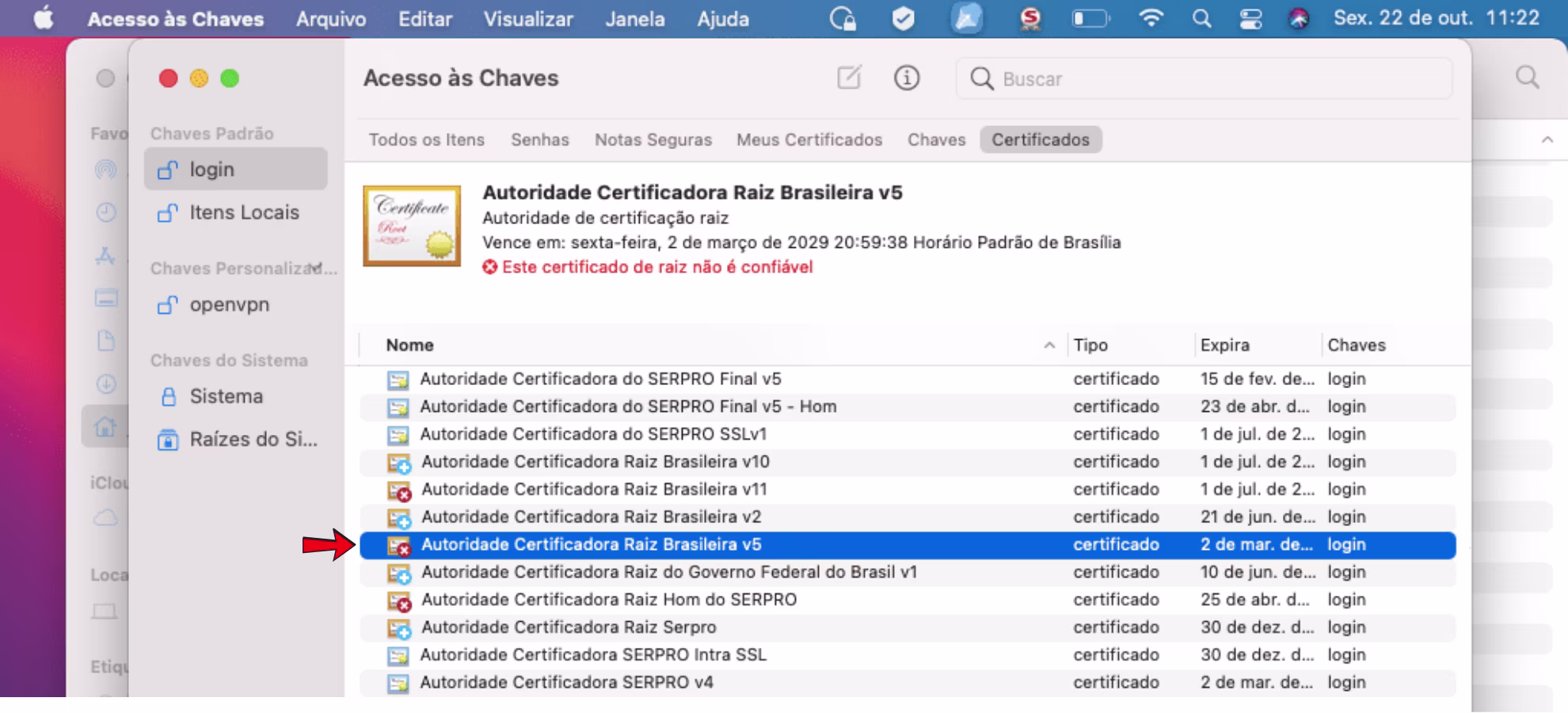Viewport: 1568px width, 713px height.
Task: Click certificate icon of SERPRO v4 row
Action: click(x=398, y=684)
